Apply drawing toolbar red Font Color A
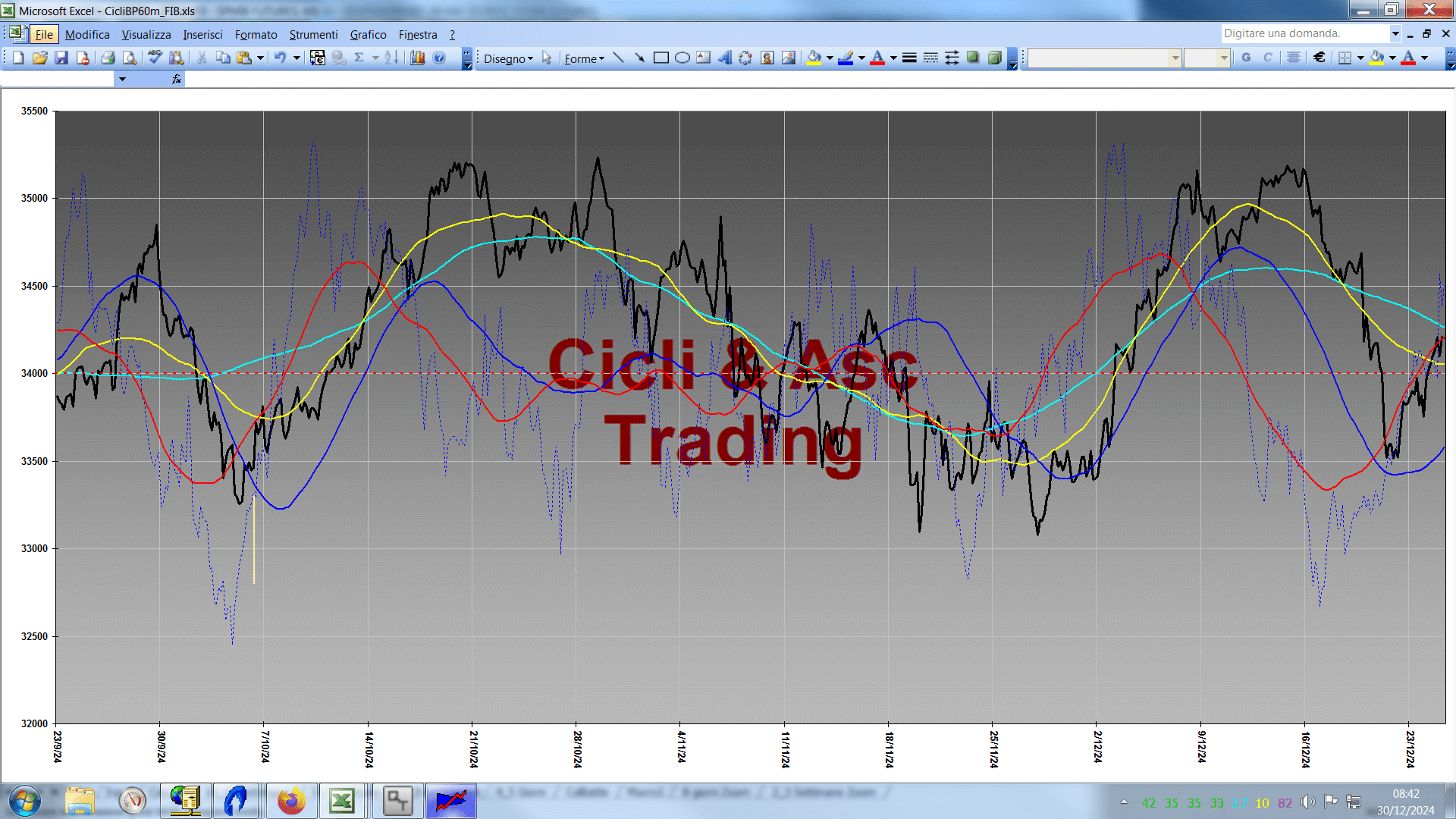The height and width of the screenshot is (819, 1456). (877, 58)
